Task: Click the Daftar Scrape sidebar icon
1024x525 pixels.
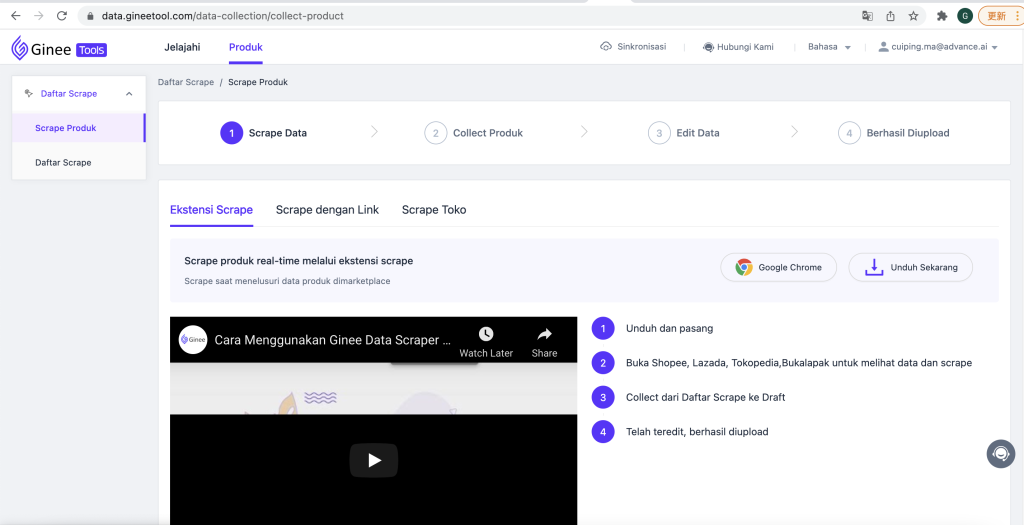Action: [29, 93]
